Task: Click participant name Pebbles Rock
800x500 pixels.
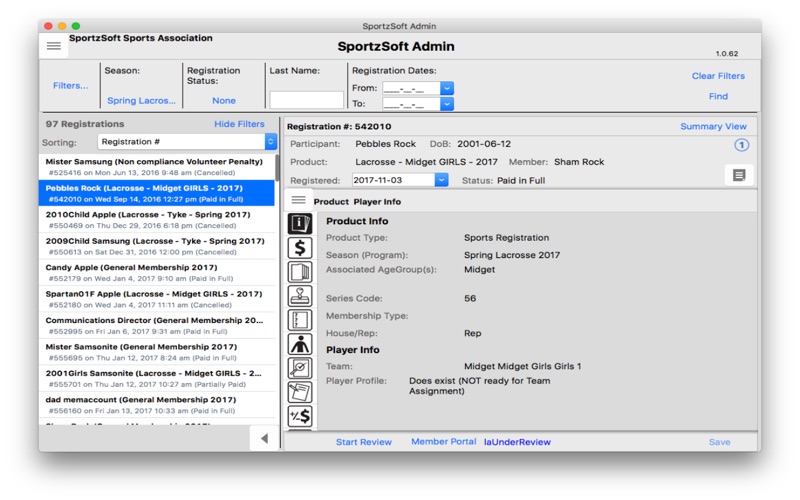Action: [x=385, y=144]
